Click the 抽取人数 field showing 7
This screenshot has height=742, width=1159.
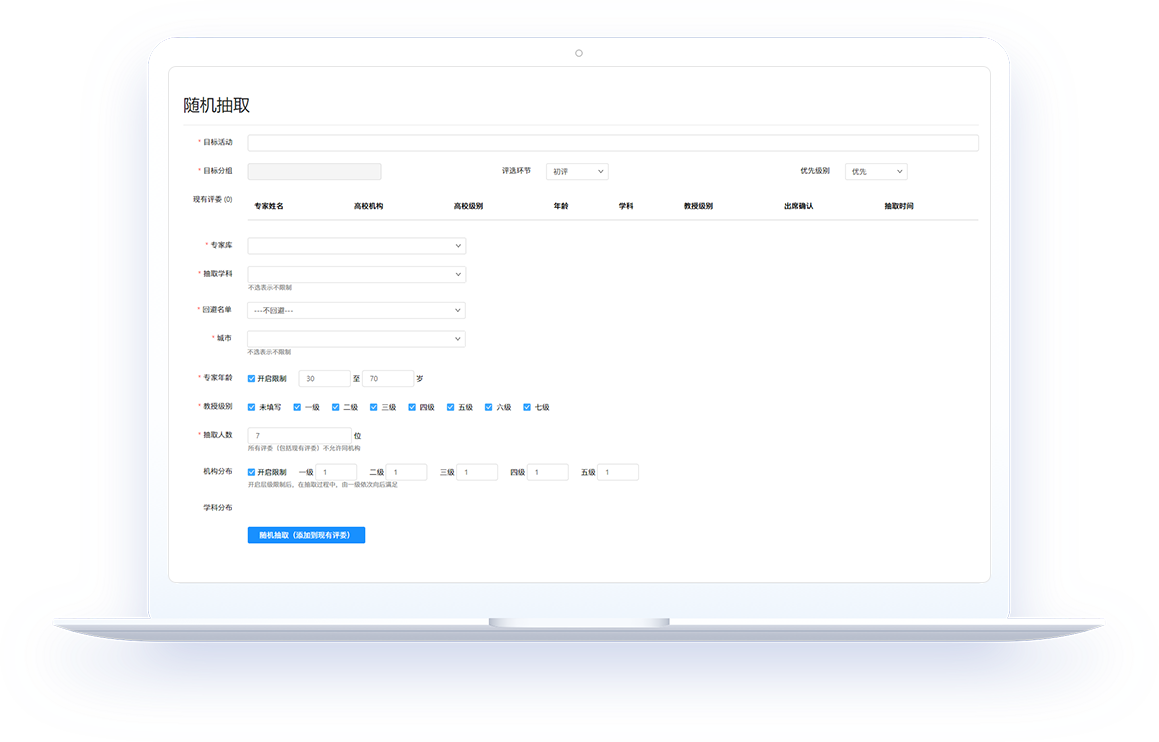(299, 436)
